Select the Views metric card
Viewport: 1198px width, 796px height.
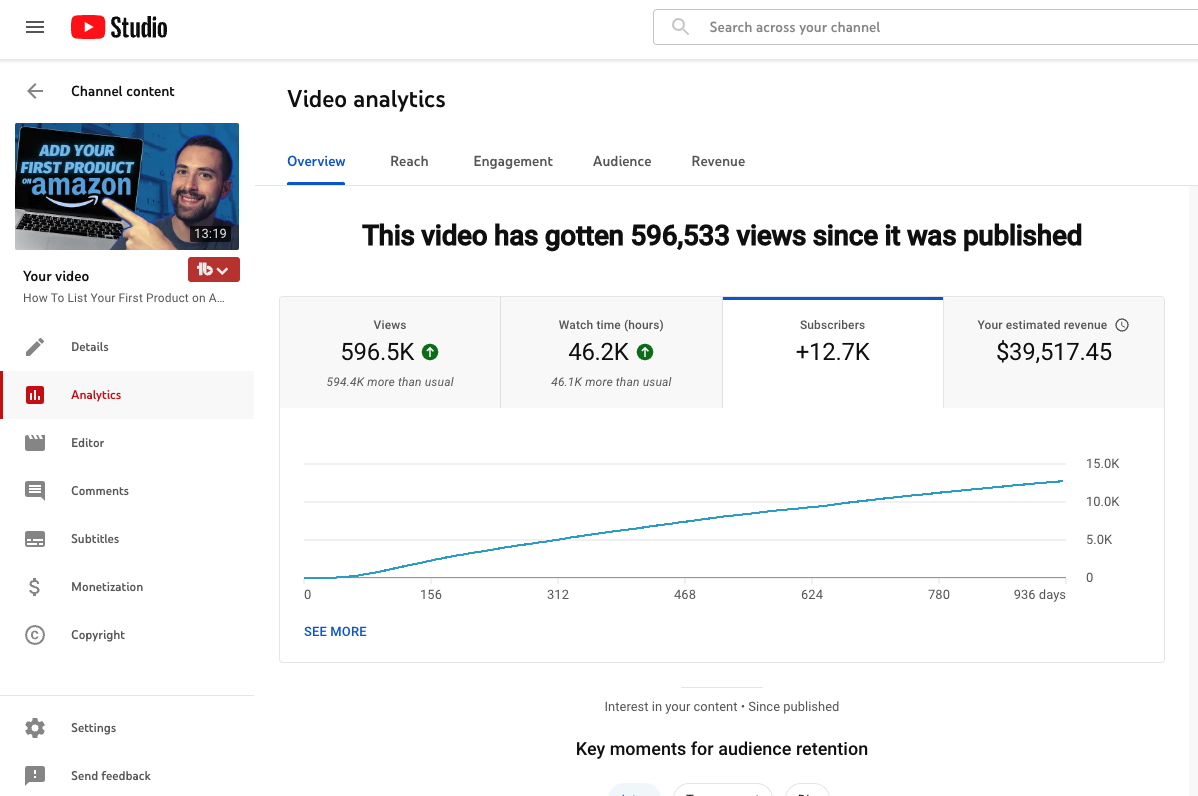[x=390, y=352]
